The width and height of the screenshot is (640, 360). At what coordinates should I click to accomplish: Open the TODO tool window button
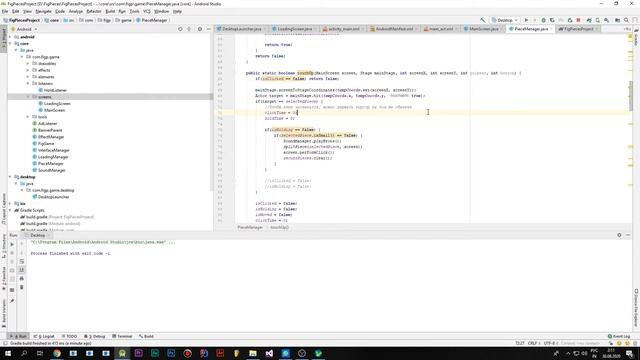pos(69,336)
